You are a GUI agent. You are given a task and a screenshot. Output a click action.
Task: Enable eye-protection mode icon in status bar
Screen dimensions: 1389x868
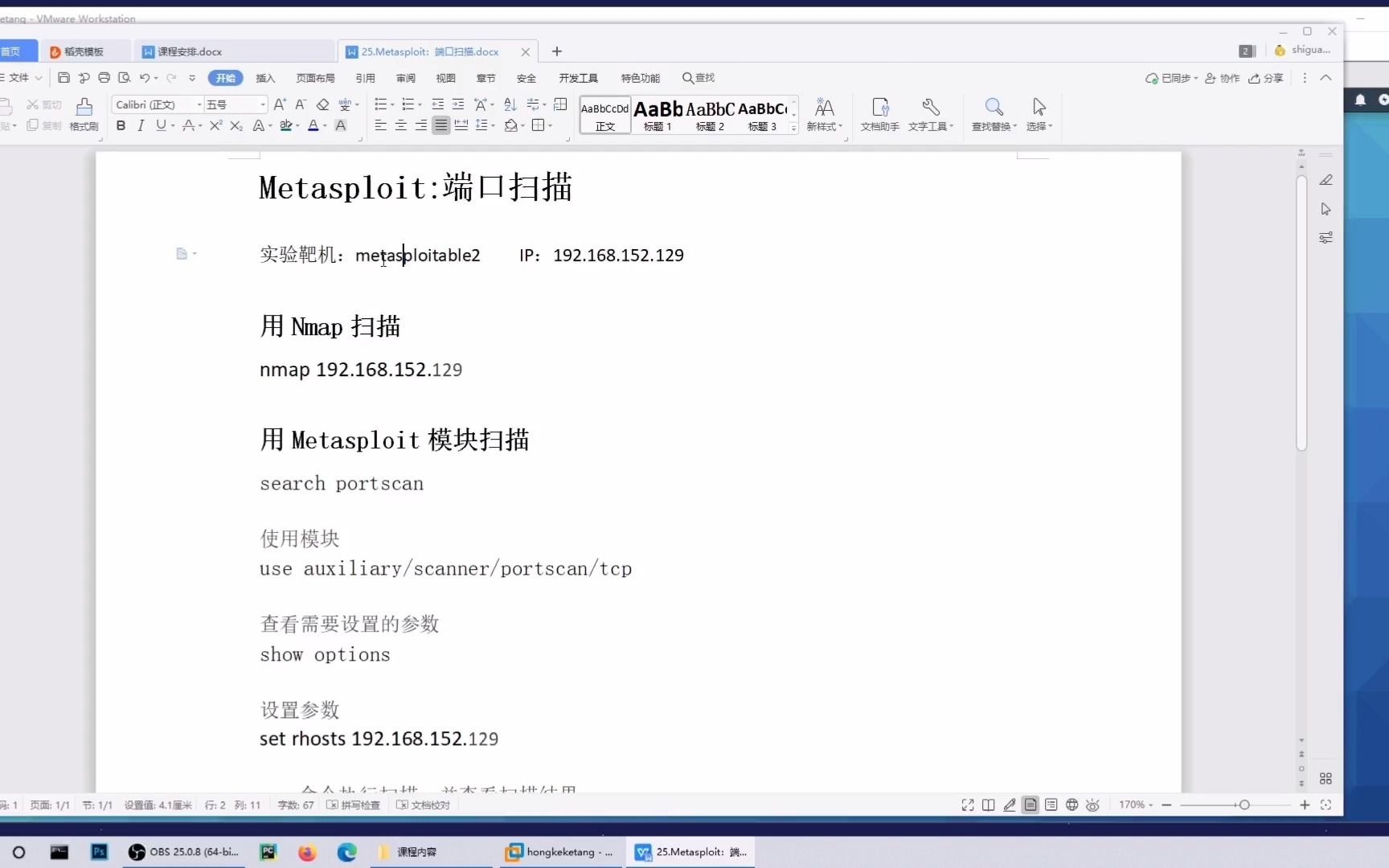pyautogui.click(x=1092, y=805)
